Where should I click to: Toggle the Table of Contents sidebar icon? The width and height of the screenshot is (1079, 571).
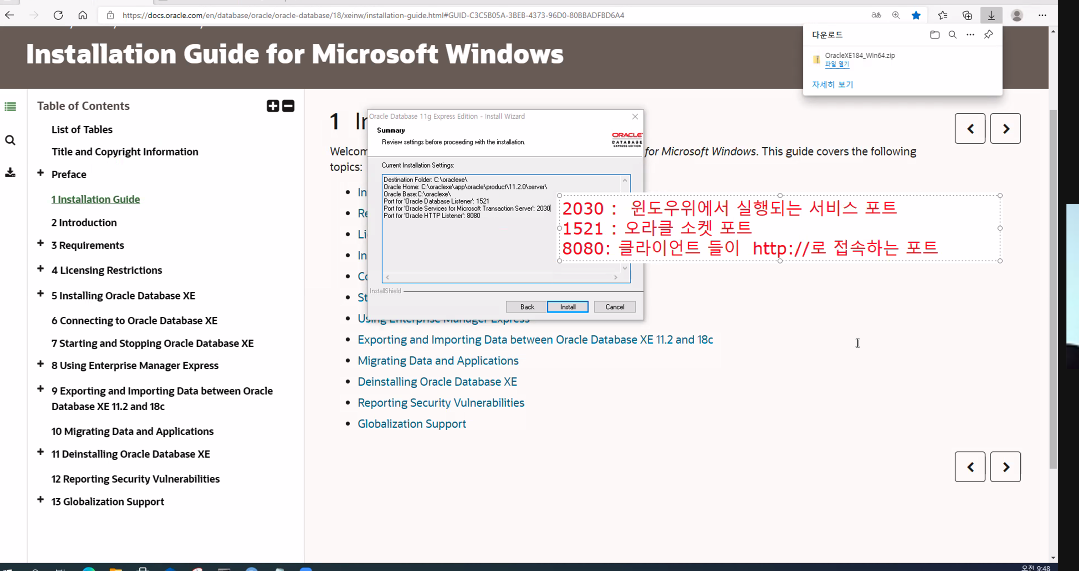pos(10,106)
